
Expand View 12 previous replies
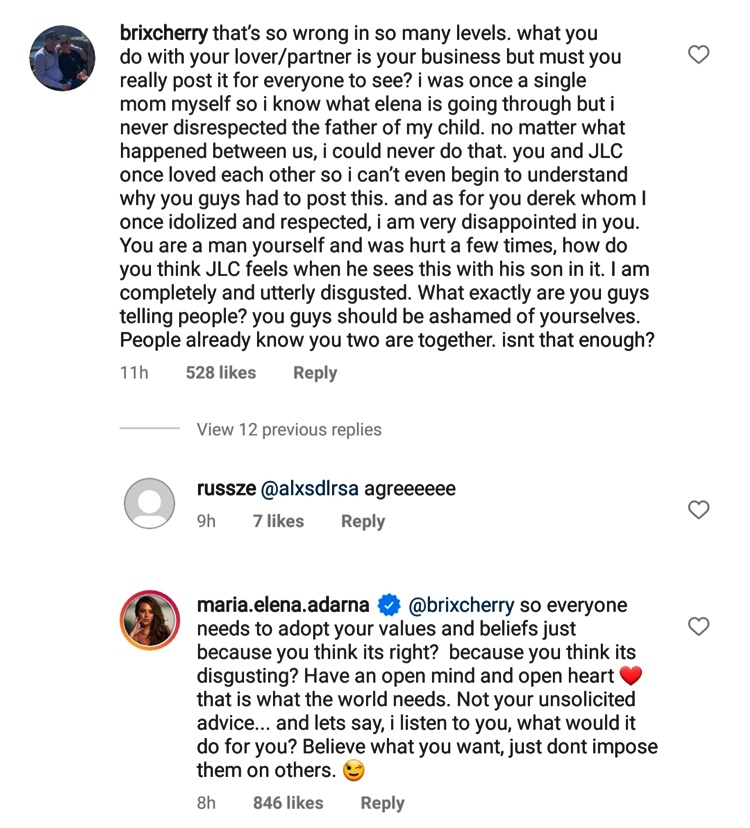289,430
